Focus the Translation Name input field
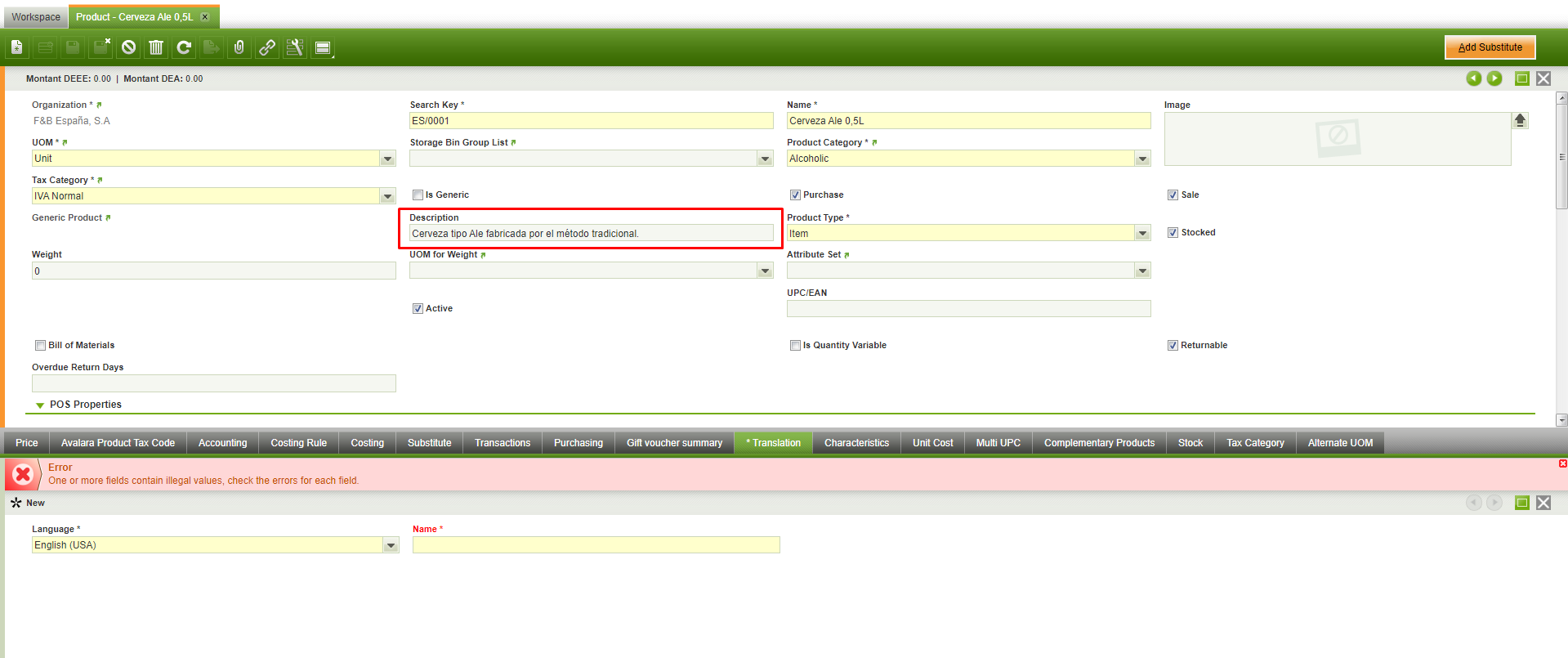1568x658 pixels. 596,545
